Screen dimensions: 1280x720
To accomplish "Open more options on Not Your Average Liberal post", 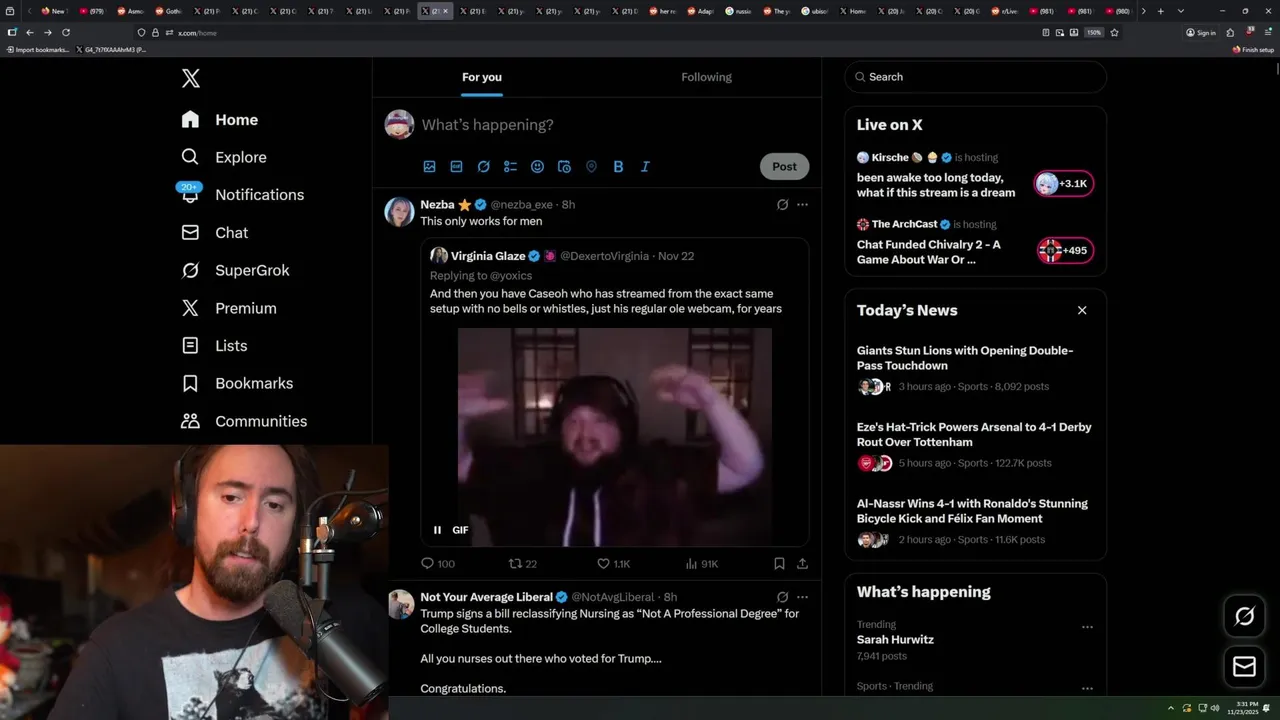I will tap(802, 597).
